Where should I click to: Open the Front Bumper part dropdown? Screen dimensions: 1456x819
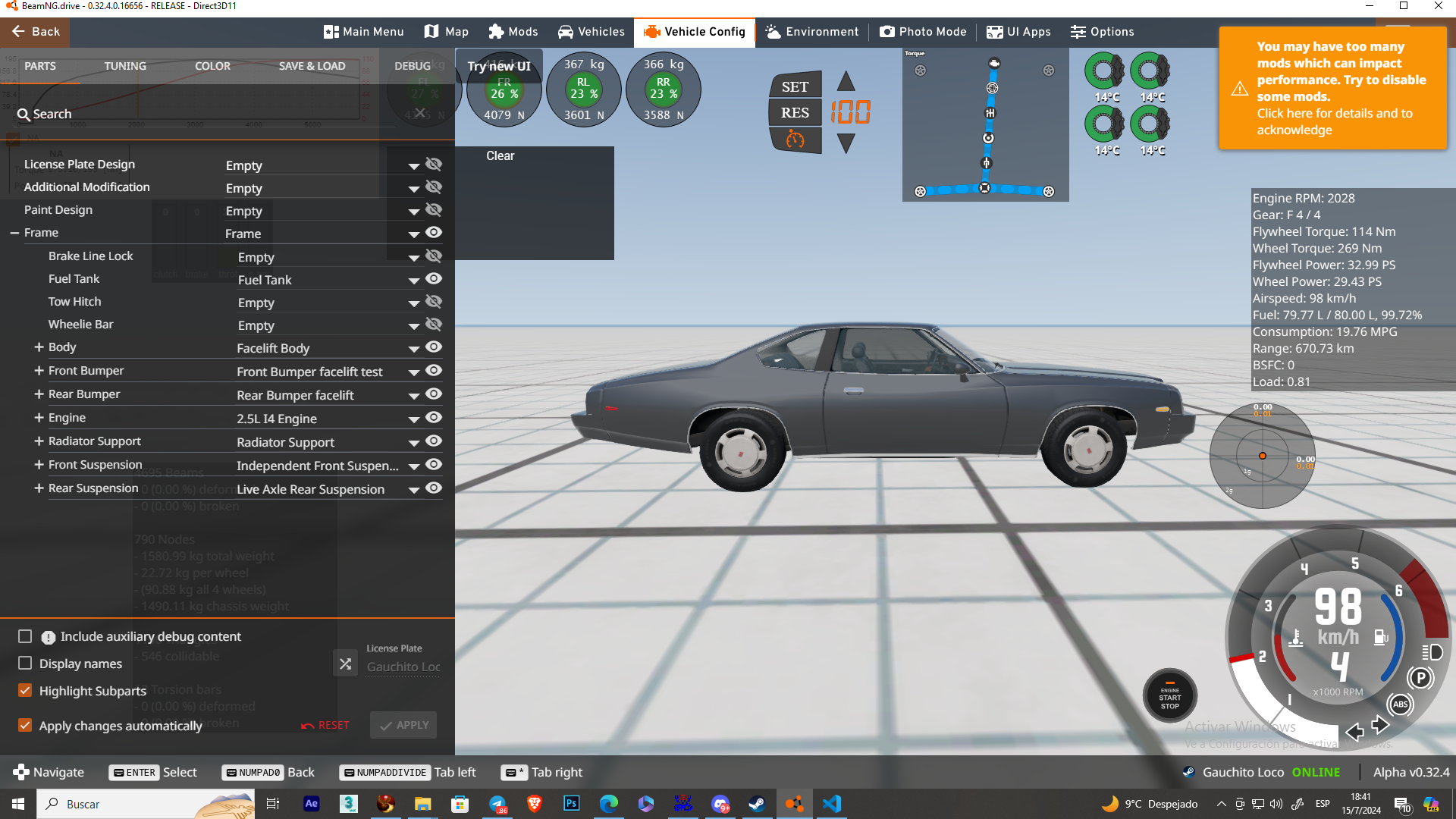coord(414,372)
